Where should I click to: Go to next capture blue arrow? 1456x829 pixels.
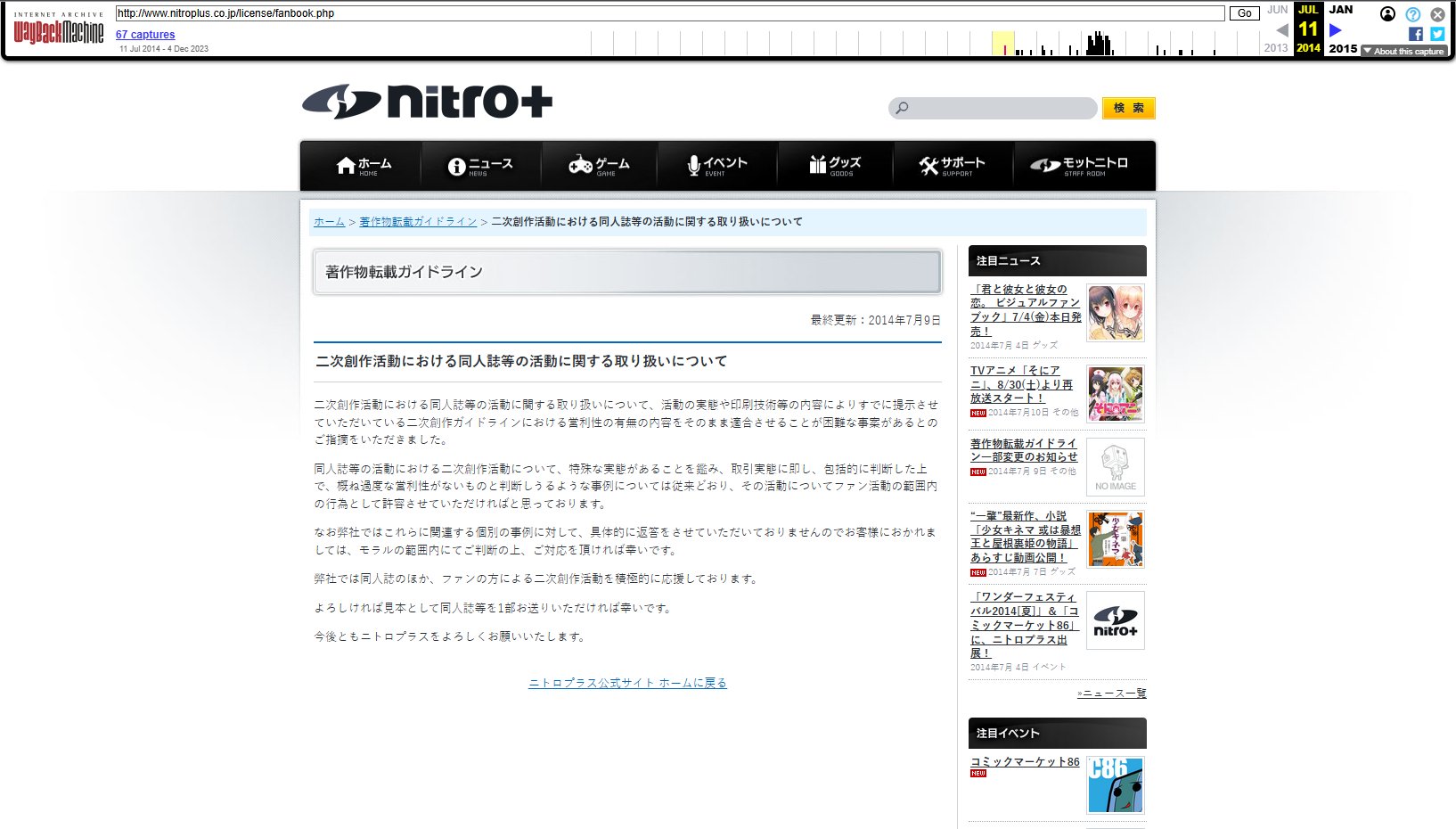click(1335, 30)
